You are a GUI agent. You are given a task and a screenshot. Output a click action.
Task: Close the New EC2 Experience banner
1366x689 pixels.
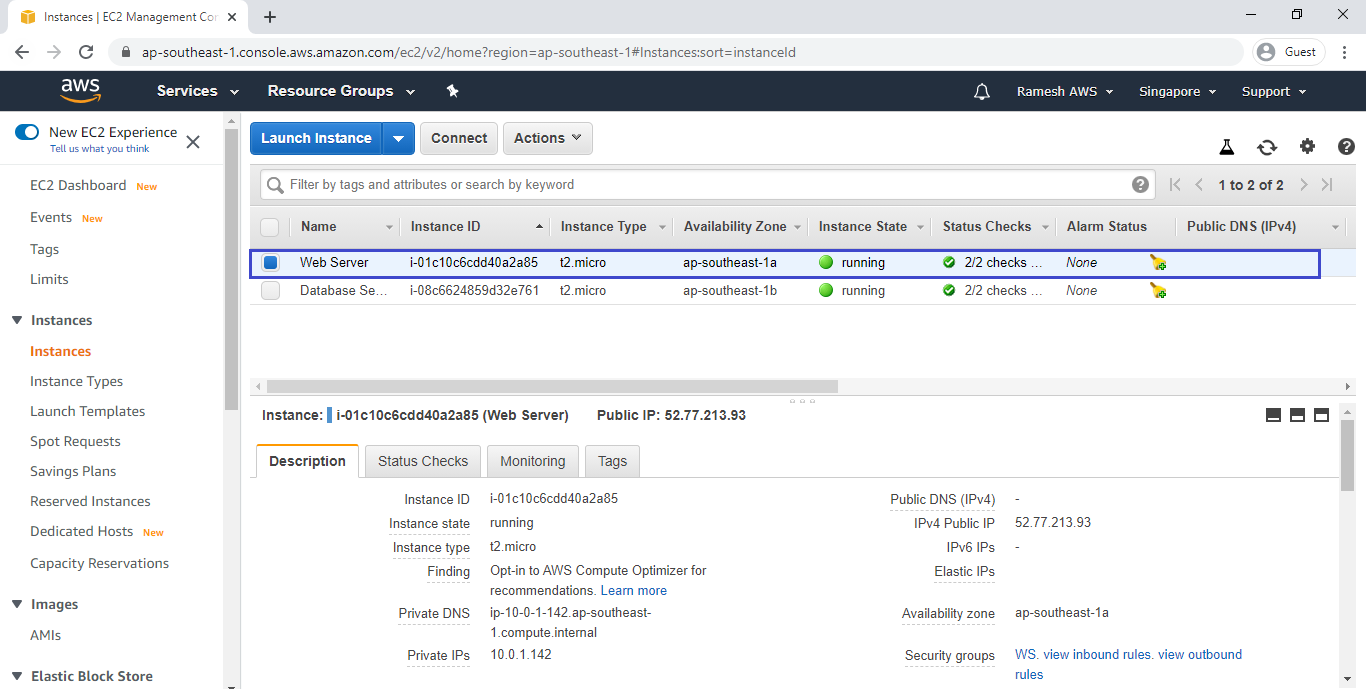point(193,142)
